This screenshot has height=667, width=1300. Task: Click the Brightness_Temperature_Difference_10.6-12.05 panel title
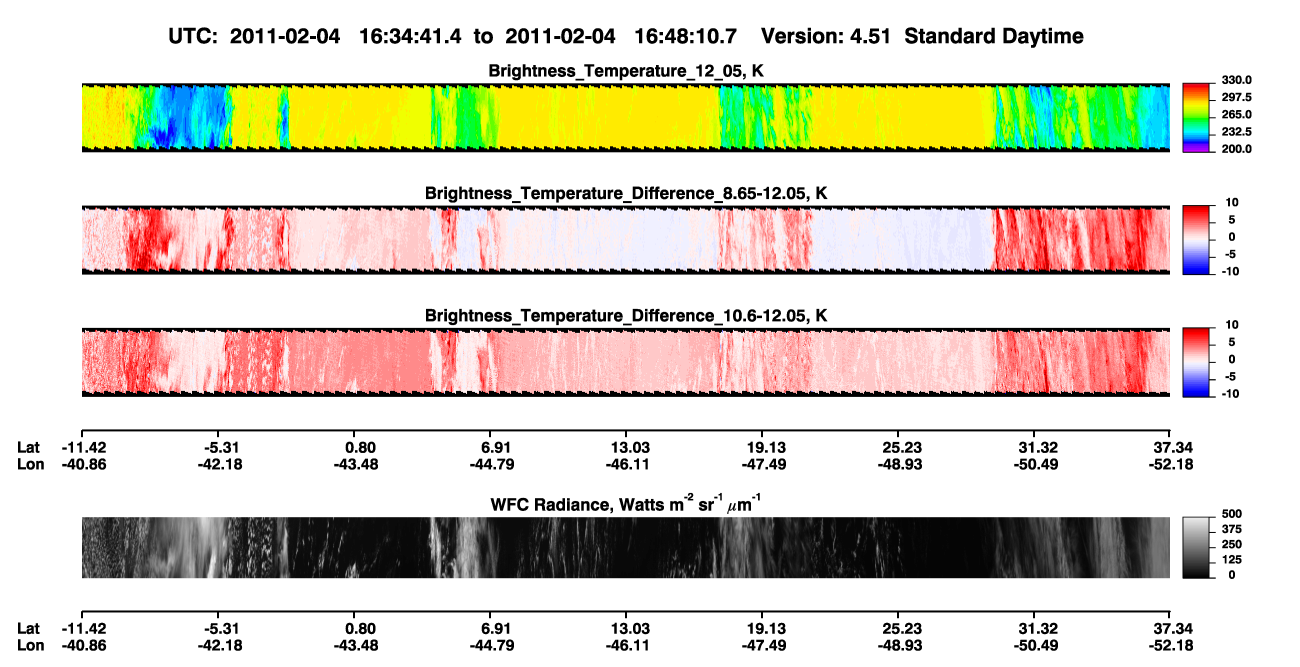point(626,315)
